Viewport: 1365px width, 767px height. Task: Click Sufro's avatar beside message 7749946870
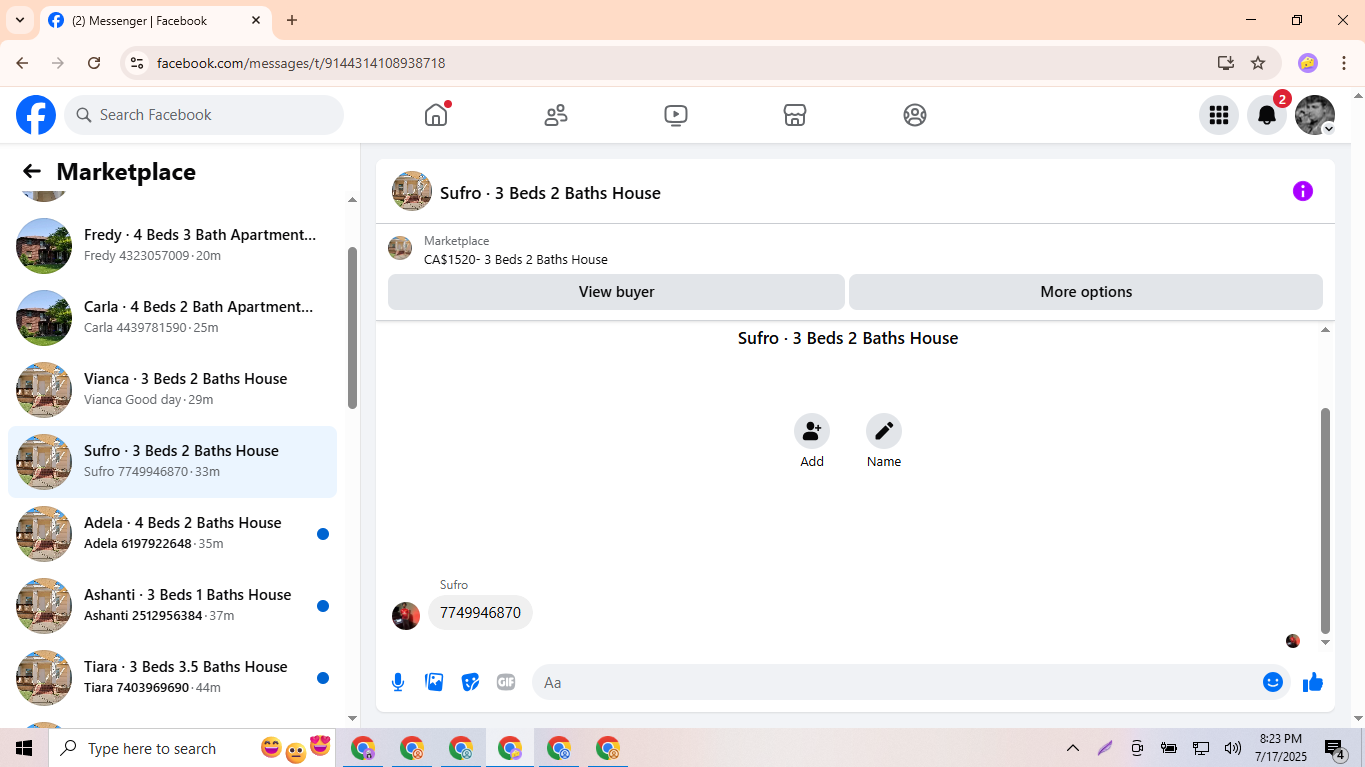pyautogui.click(x=406, y=615)
